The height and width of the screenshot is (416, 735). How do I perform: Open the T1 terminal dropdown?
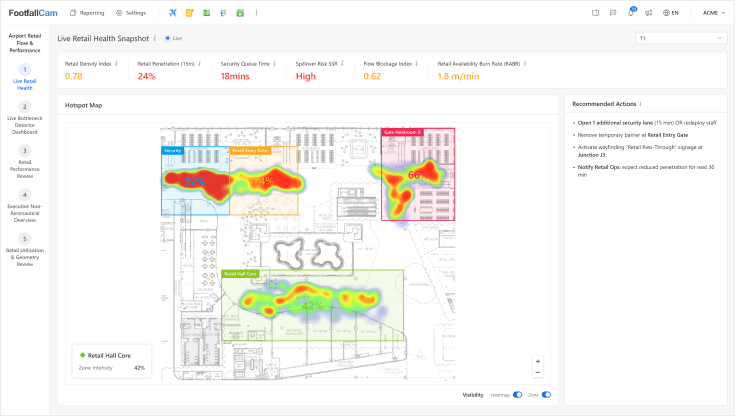point(681,38)
